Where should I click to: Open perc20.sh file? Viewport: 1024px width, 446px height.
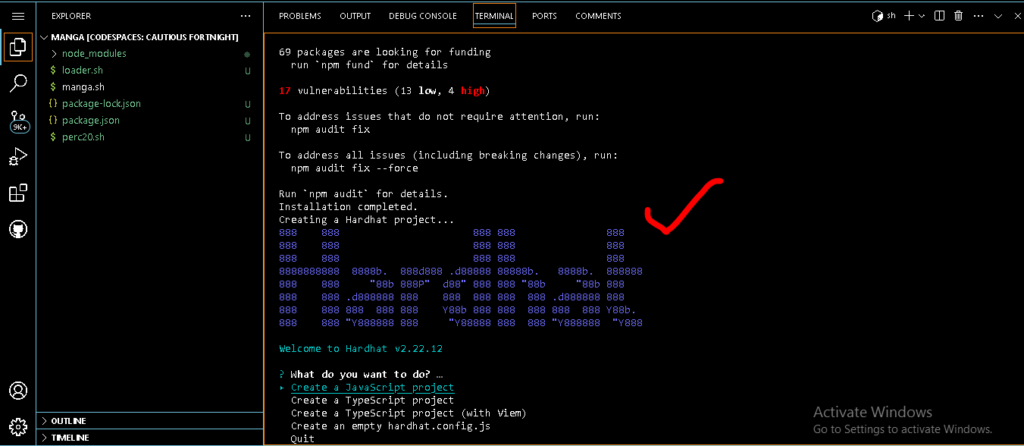click(x=150, y=138)
